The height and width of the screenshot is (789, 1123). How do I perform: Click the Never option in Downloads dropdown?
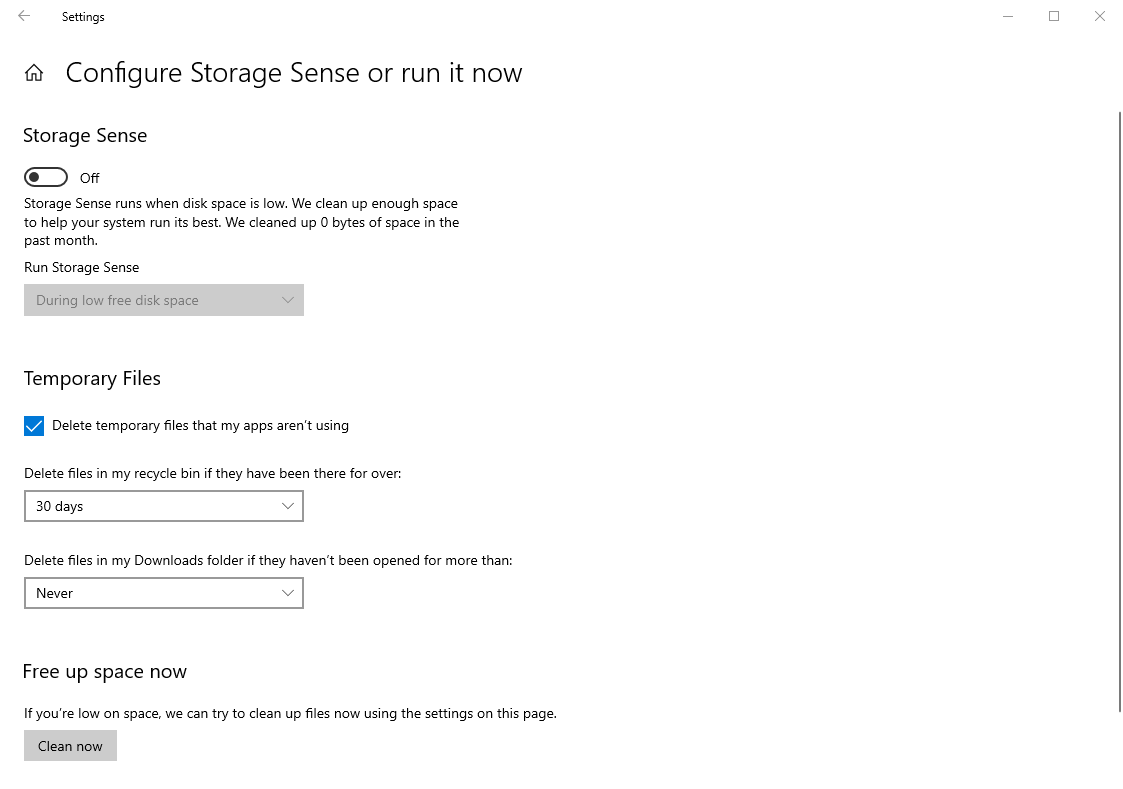coord(54,593)
